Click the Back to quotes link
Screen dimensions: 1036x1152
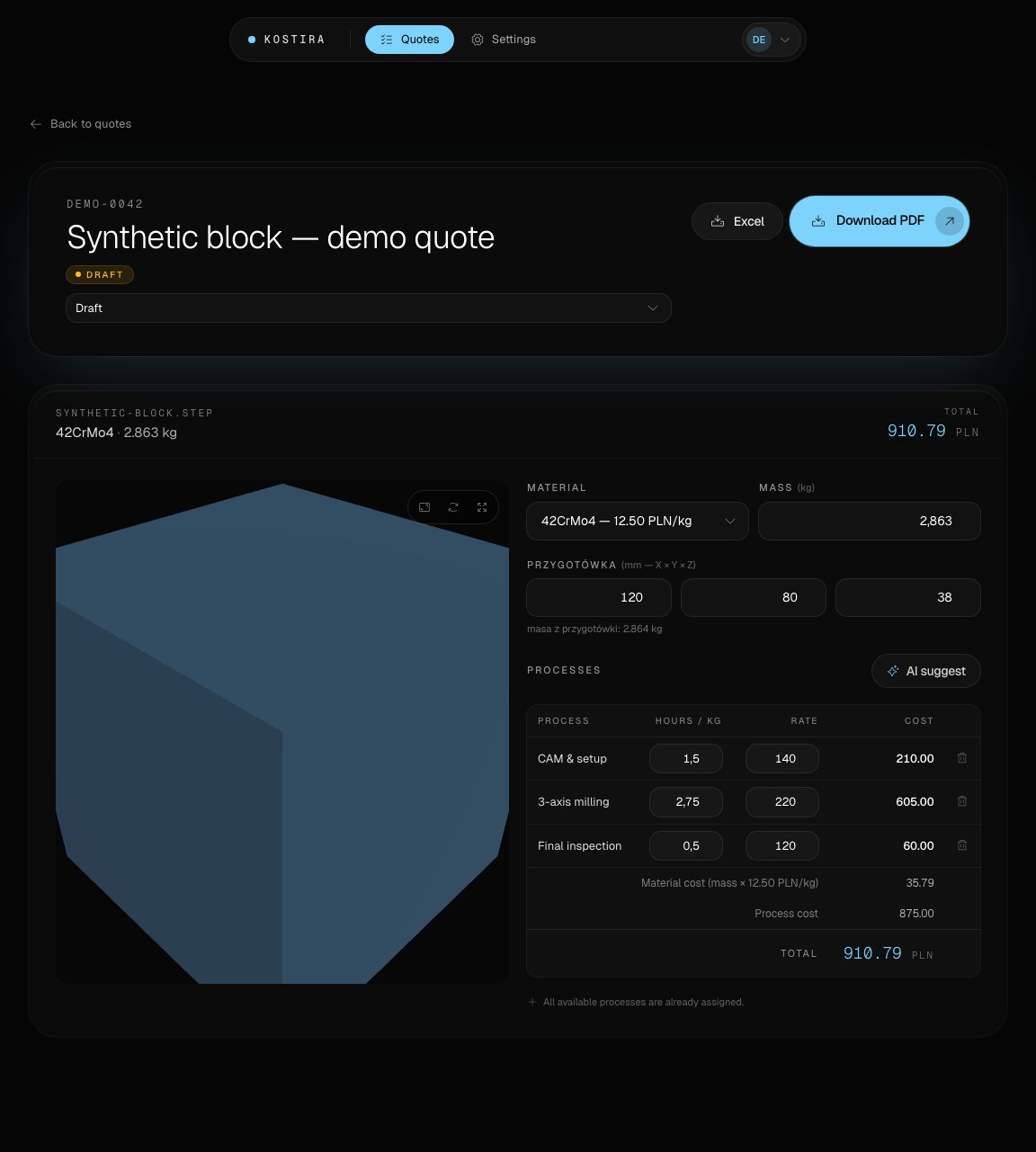[x=81, y=124]
